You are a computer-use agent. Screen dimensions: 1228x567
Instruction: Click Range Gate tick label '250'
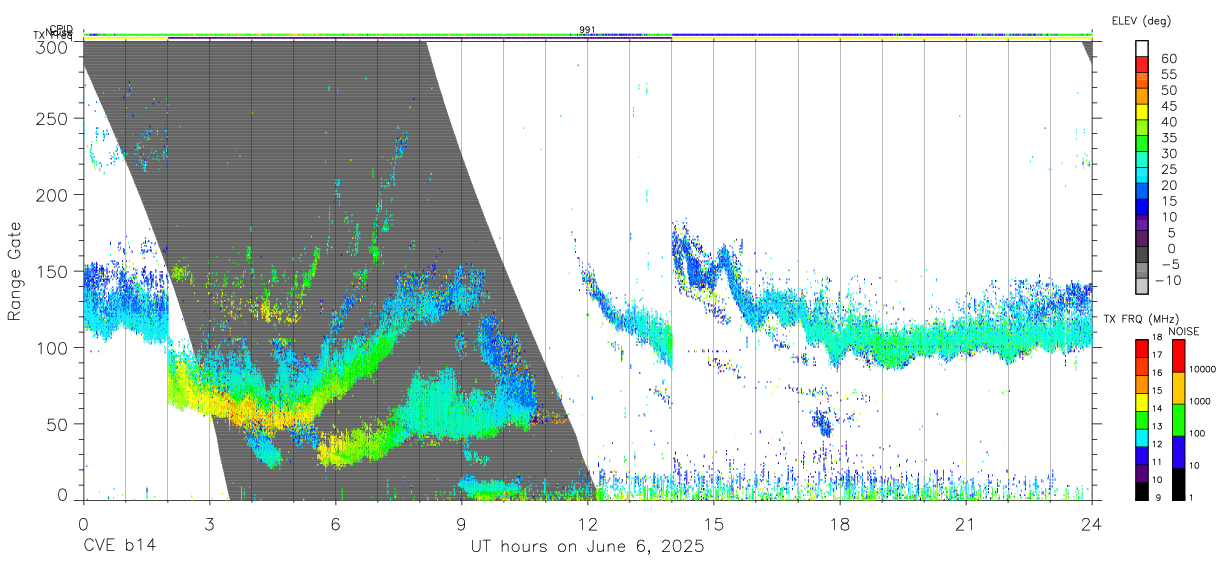tap(53, 119)
